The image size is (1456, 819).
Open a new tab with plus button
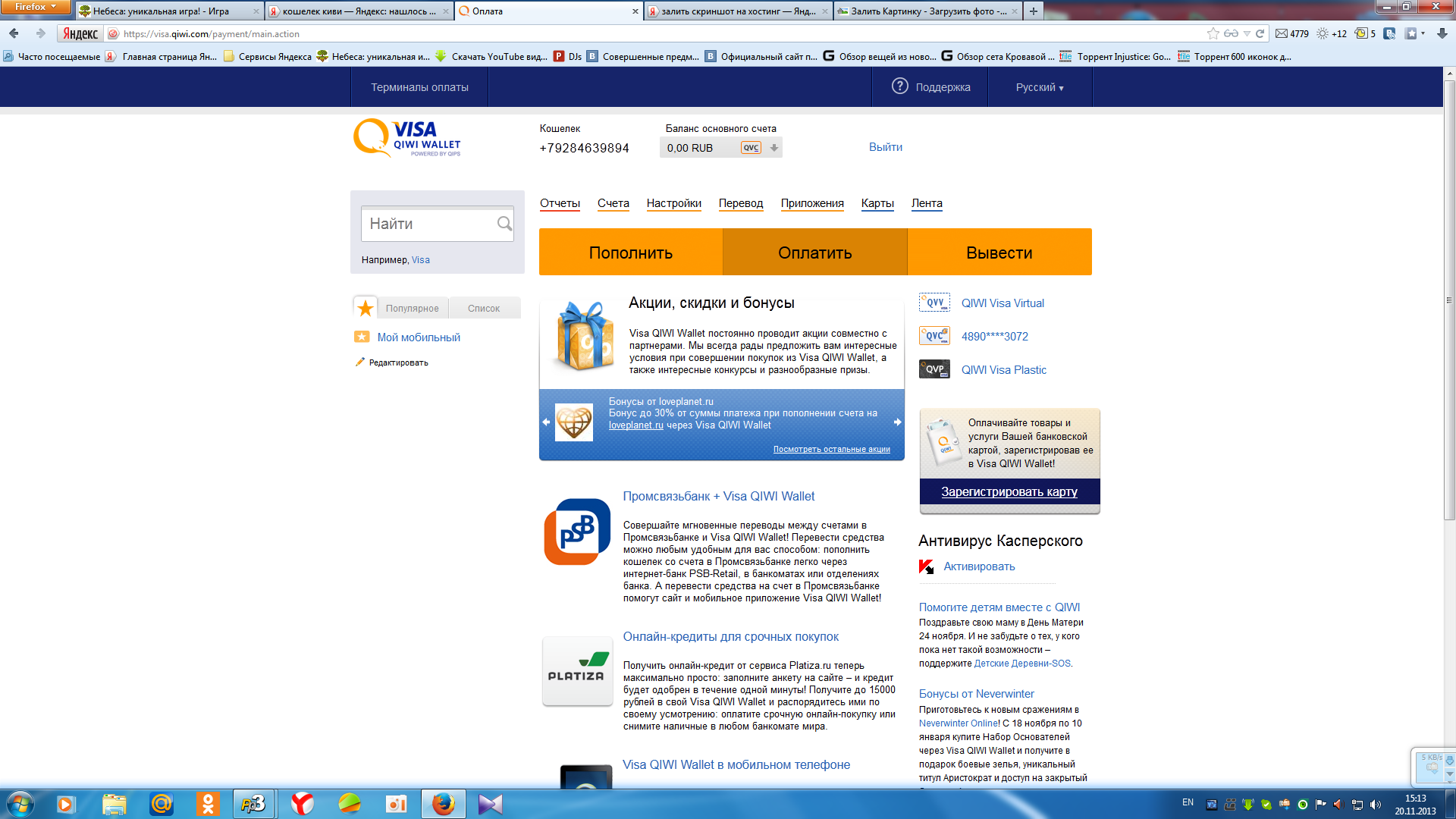1034,11
